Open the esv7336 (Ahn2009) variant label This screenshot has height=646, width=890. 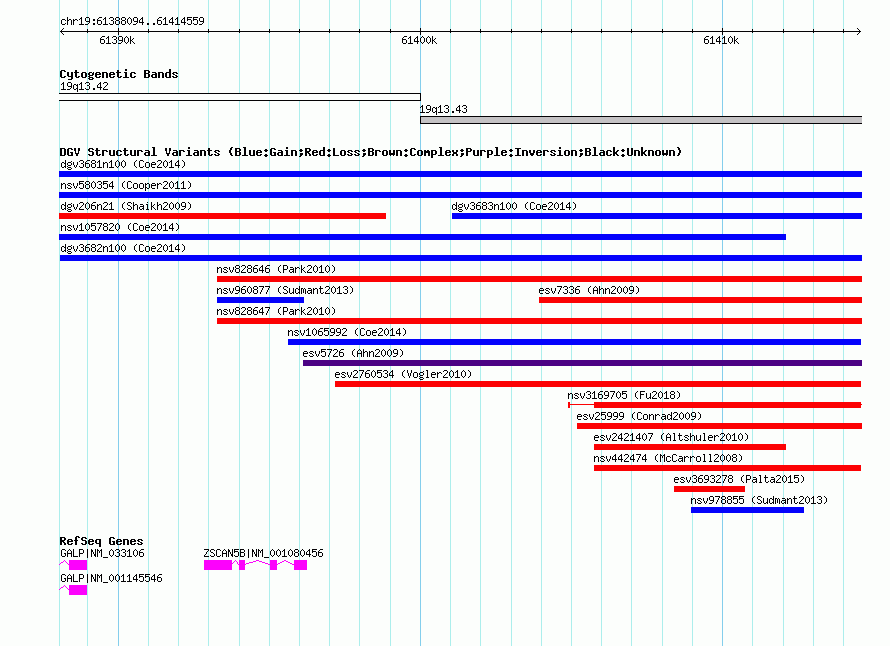tap(589, 290)
